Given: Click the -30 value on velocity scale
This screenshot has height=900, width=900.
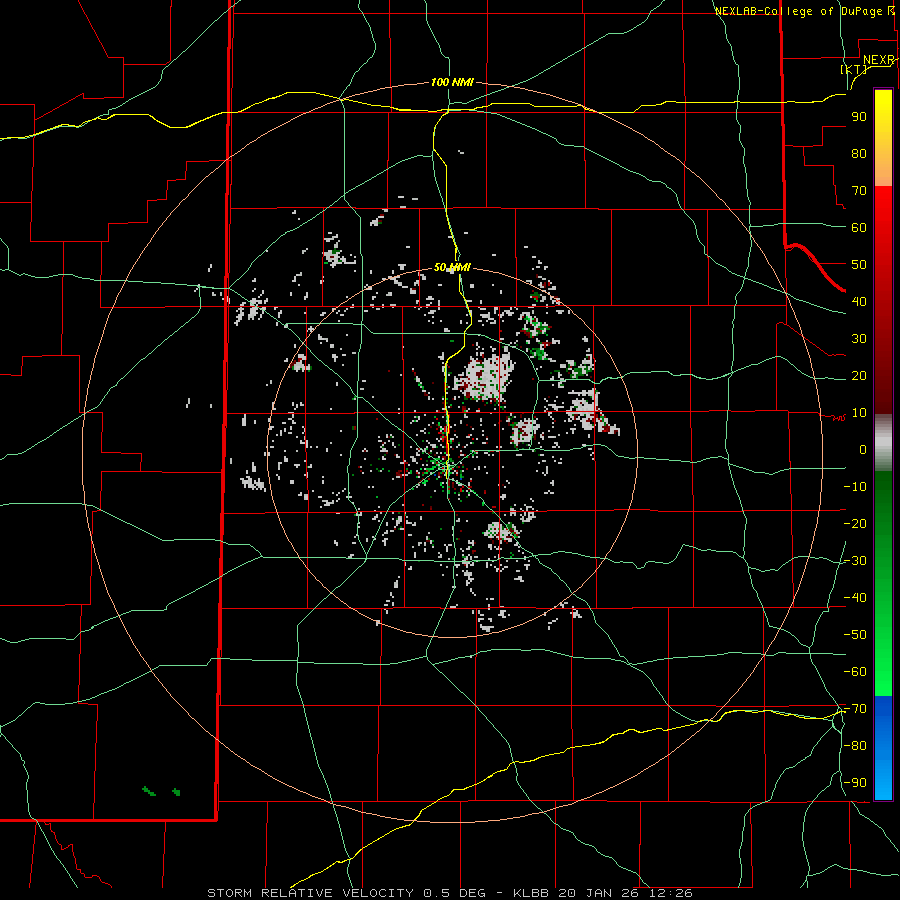Looking at the screenshot, I should point(855,561).
